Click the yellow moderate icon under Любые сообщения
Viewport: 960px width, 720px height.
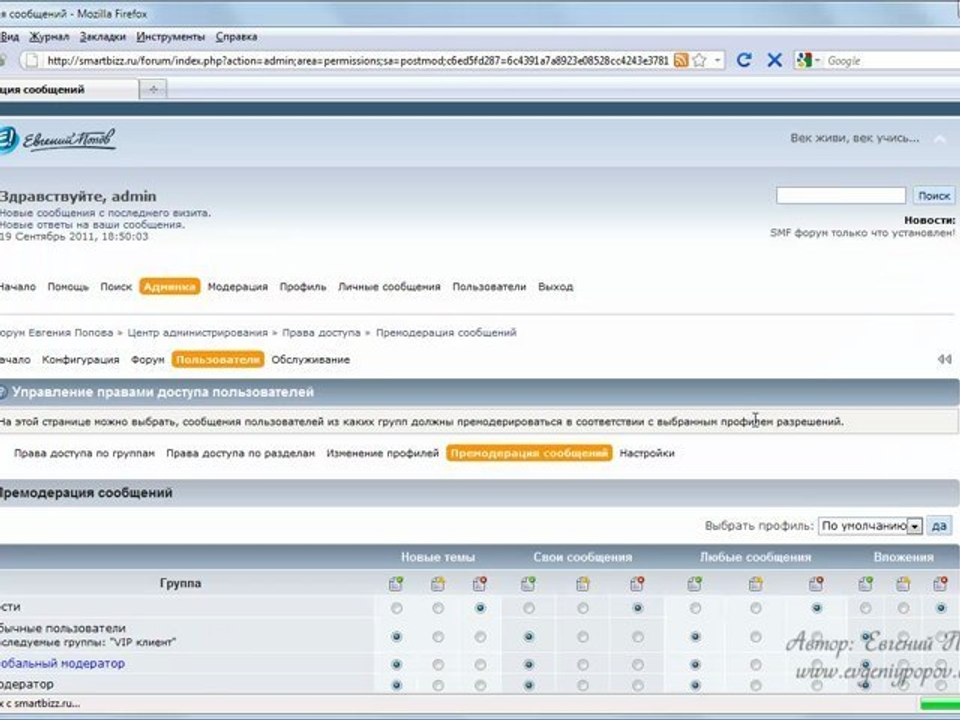(x=756, y=583)
